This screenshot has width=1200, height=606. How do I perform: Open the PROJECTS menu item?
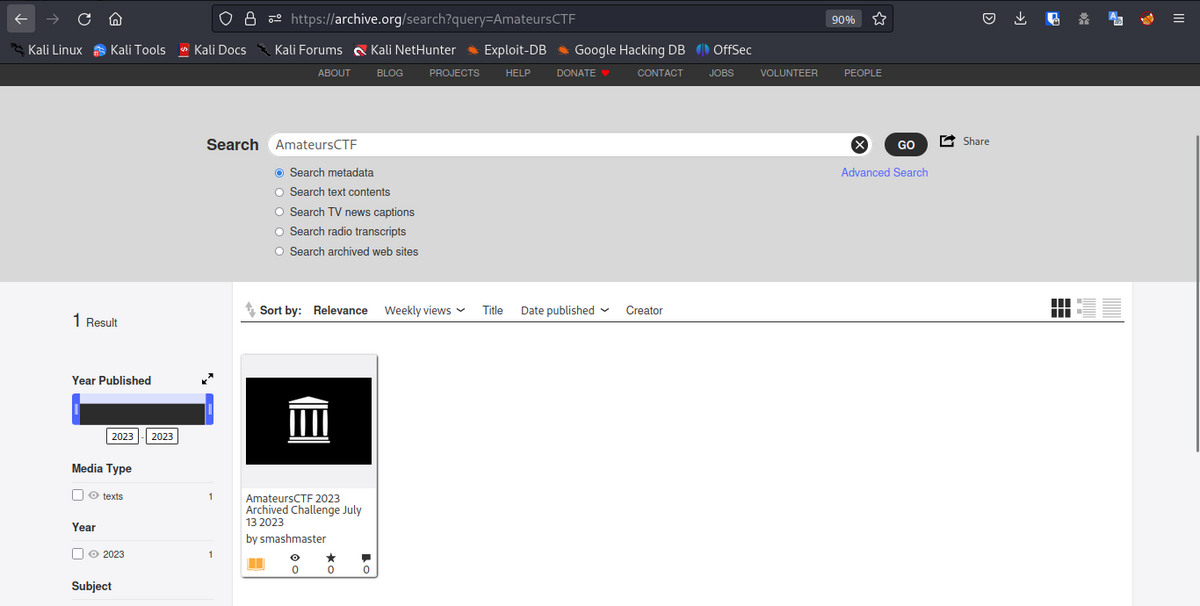coord(454,73)
